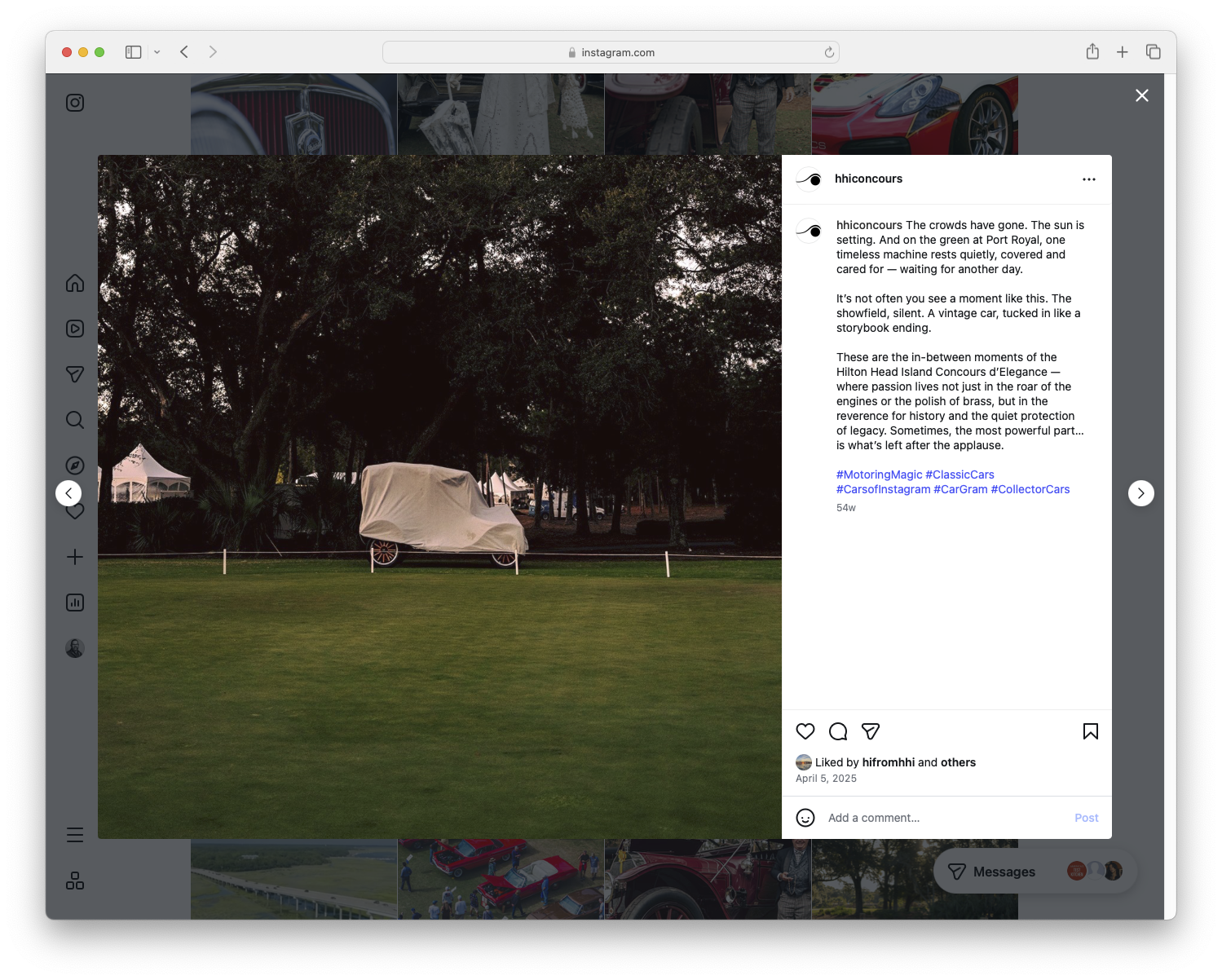This screenshot has height=980, width=1222.
Task: Open Notifications via the heart icon
Action: point(74,511)
